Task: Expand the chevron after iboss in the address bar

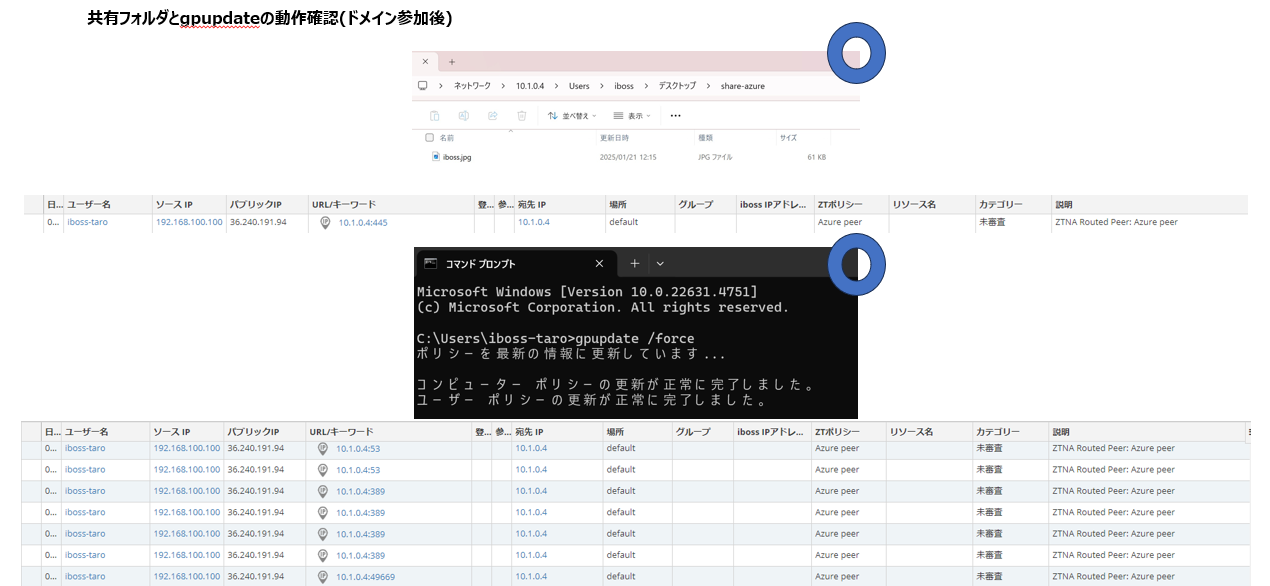Action: click(646, 86)
